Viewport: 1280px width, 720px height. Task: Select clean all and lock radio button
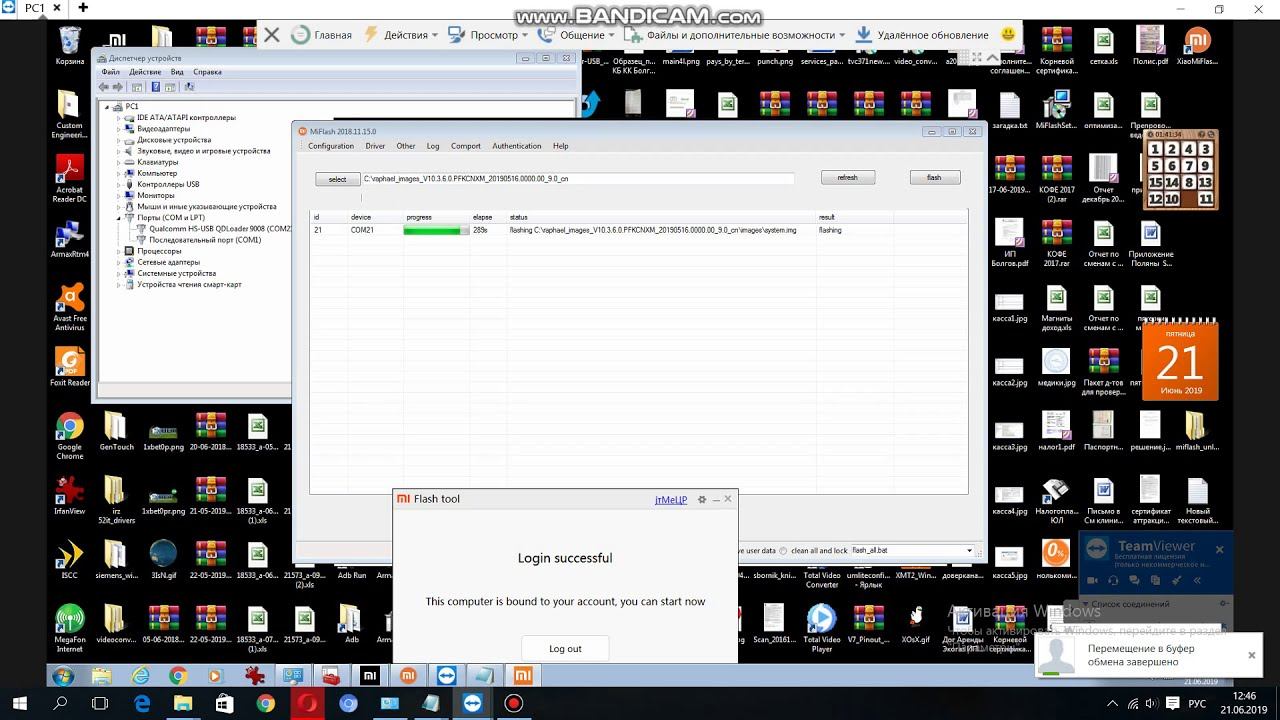pyautogui.click(x=784, y=551)
